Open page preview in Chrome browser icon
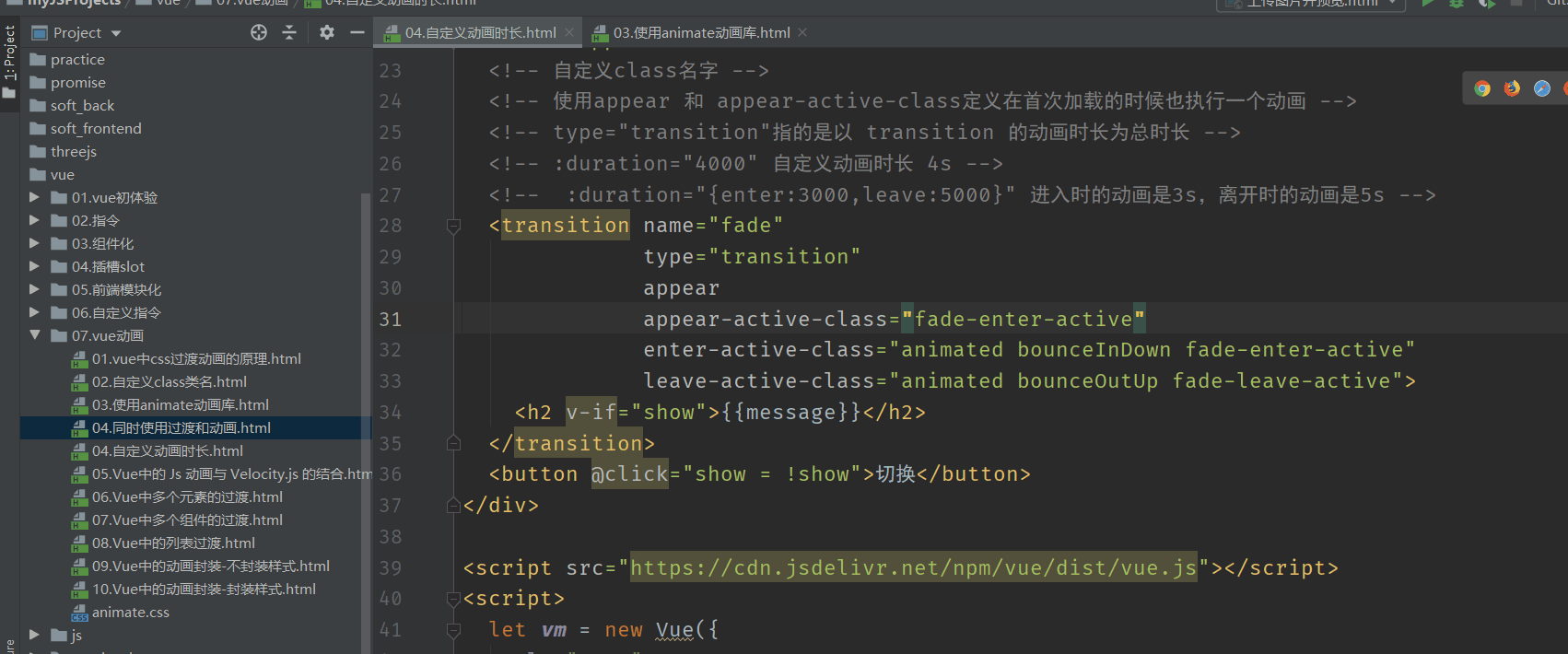The width and height of the screenshot is (1568, 654). 1482,88
